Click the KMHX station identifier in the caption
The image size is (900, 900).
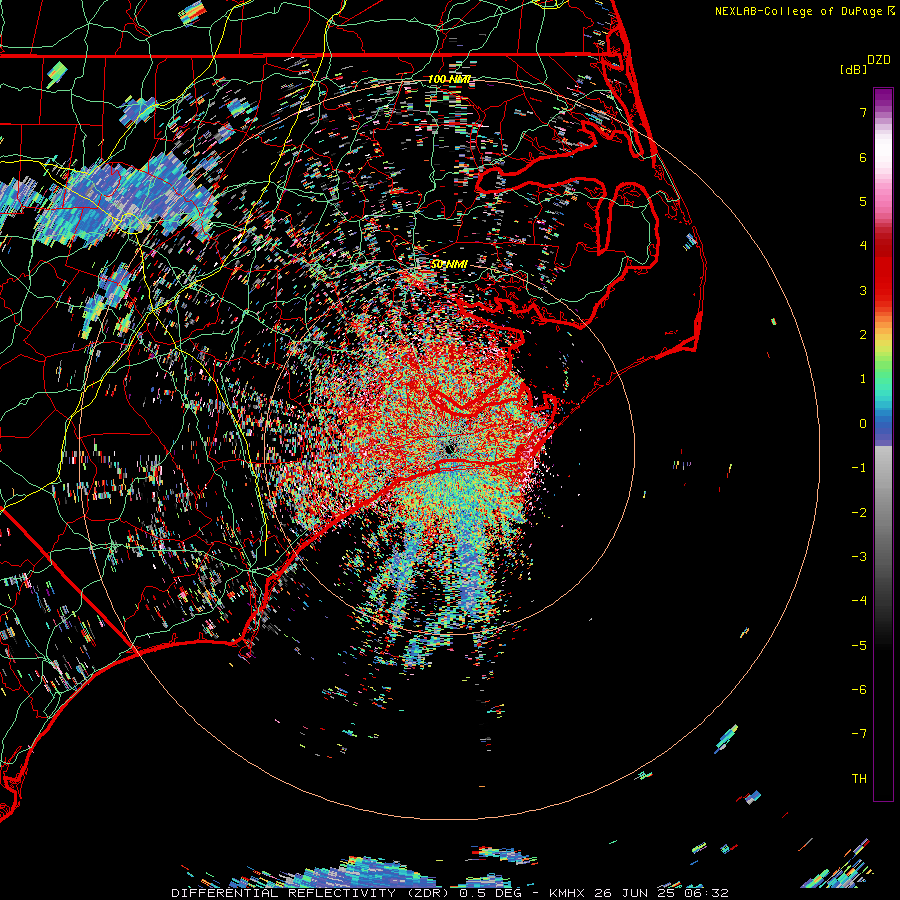click(x=567, y=893)
